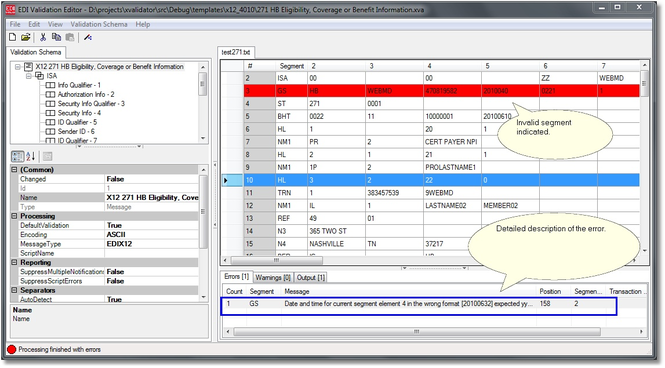
Task: Collapse the X12 271 HB root tree node
Action: (18, 67)
